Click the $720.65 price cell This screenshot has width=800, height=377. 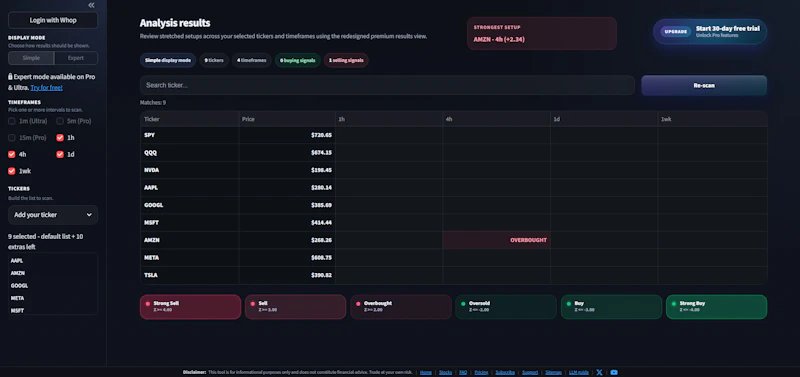[x=287, y=135]
